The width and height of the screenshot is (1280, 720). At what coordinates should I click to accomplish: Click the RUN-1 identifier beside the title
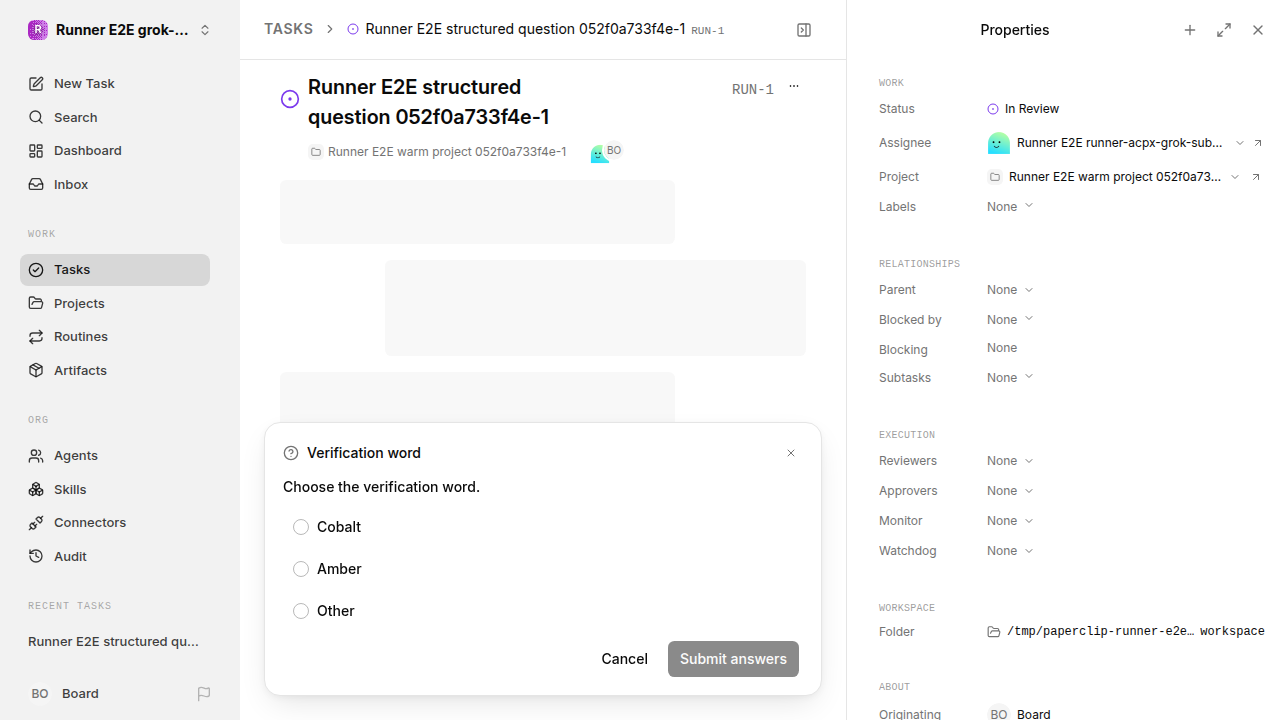(753, 89)
